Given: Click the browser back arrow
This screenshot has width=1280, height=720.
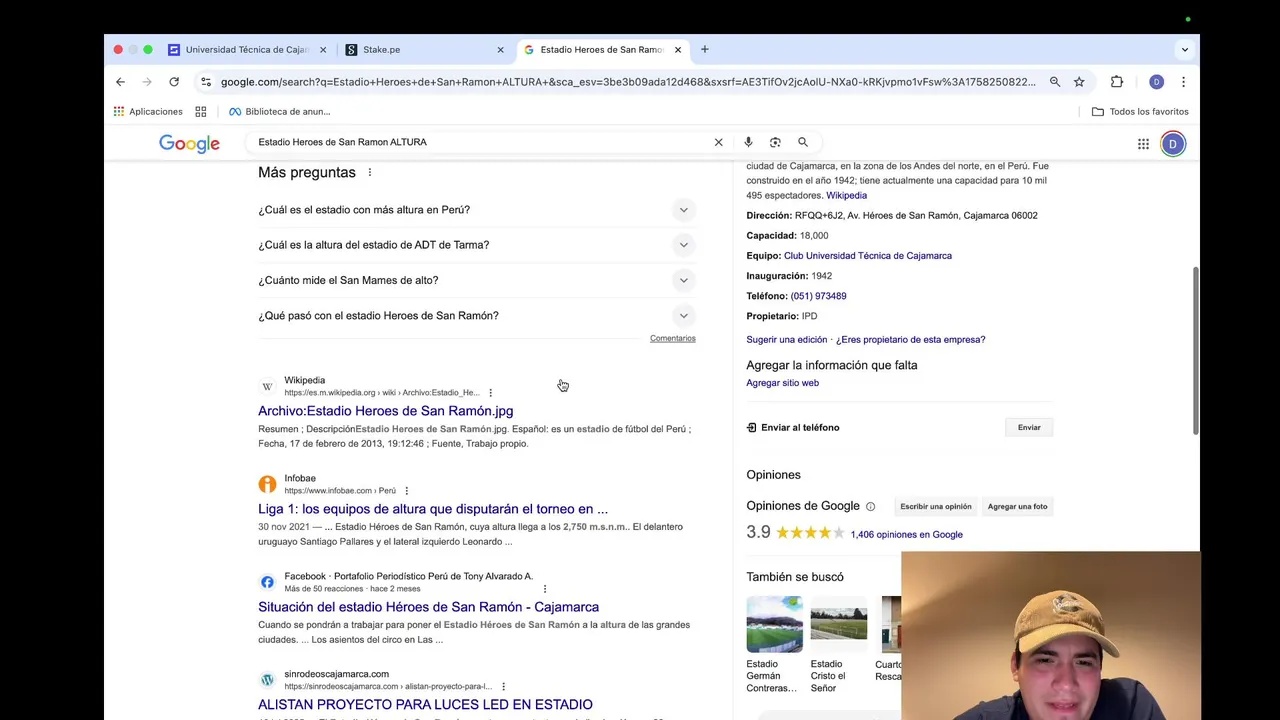Looking at the screenshot, I should tap(120, 82).
